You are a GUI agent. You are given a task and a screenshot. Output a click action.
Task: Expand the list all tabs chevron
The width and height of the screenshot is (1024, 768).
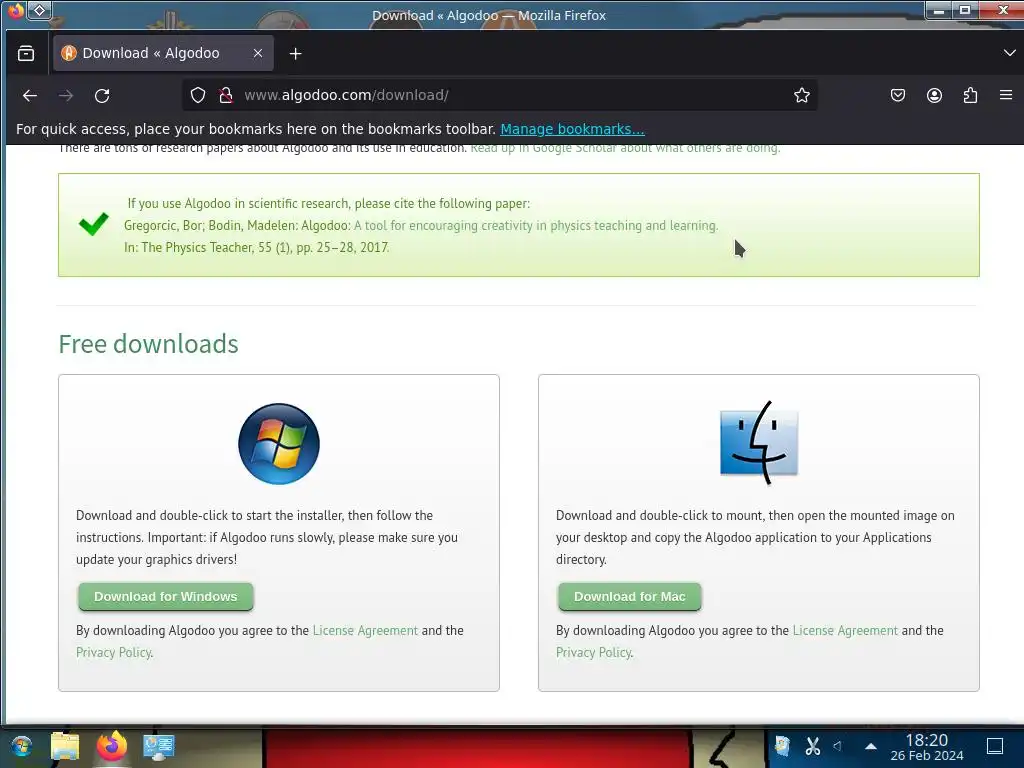tap(1009, 53)
